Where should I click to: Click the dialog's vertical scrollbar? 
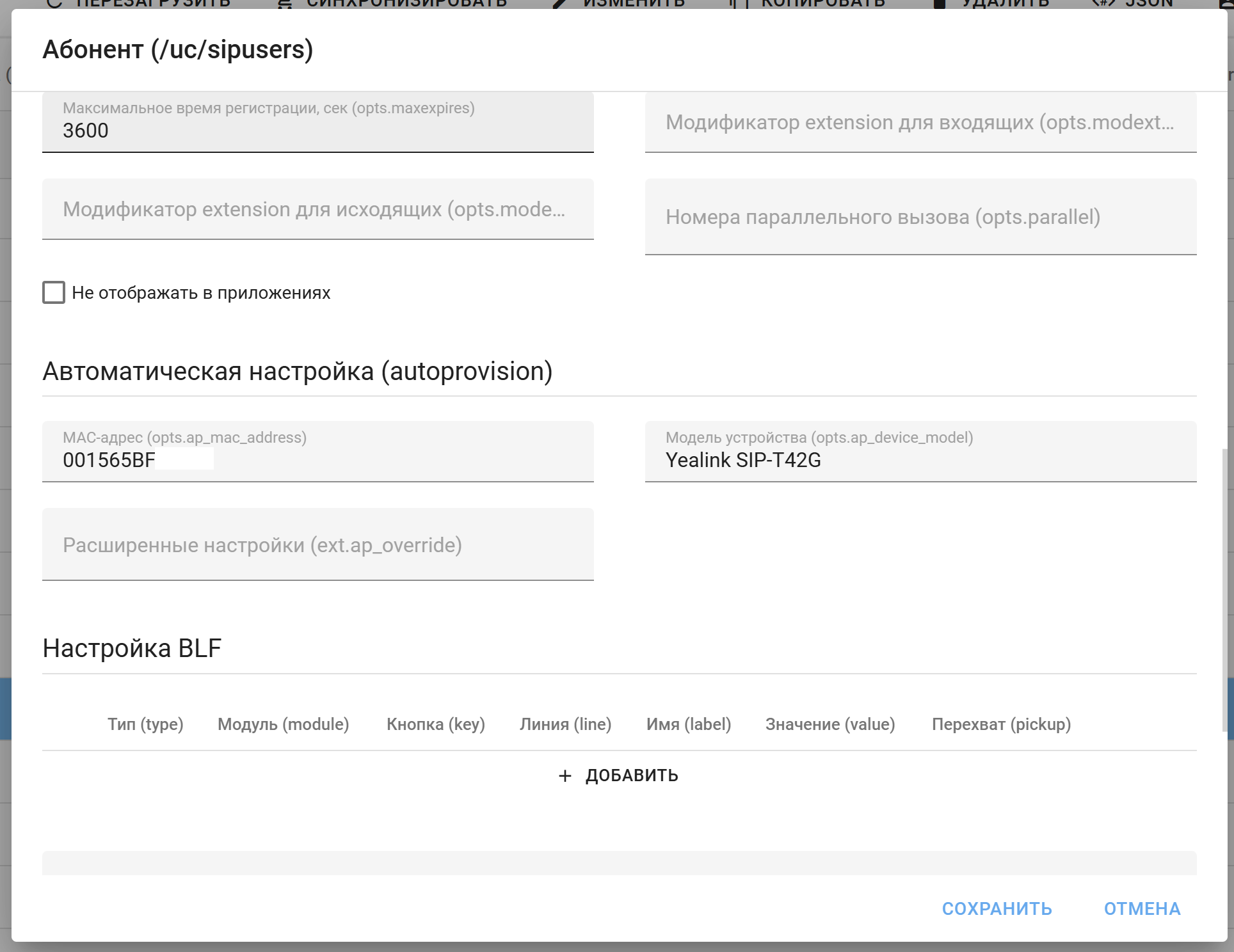(1224, 589)
